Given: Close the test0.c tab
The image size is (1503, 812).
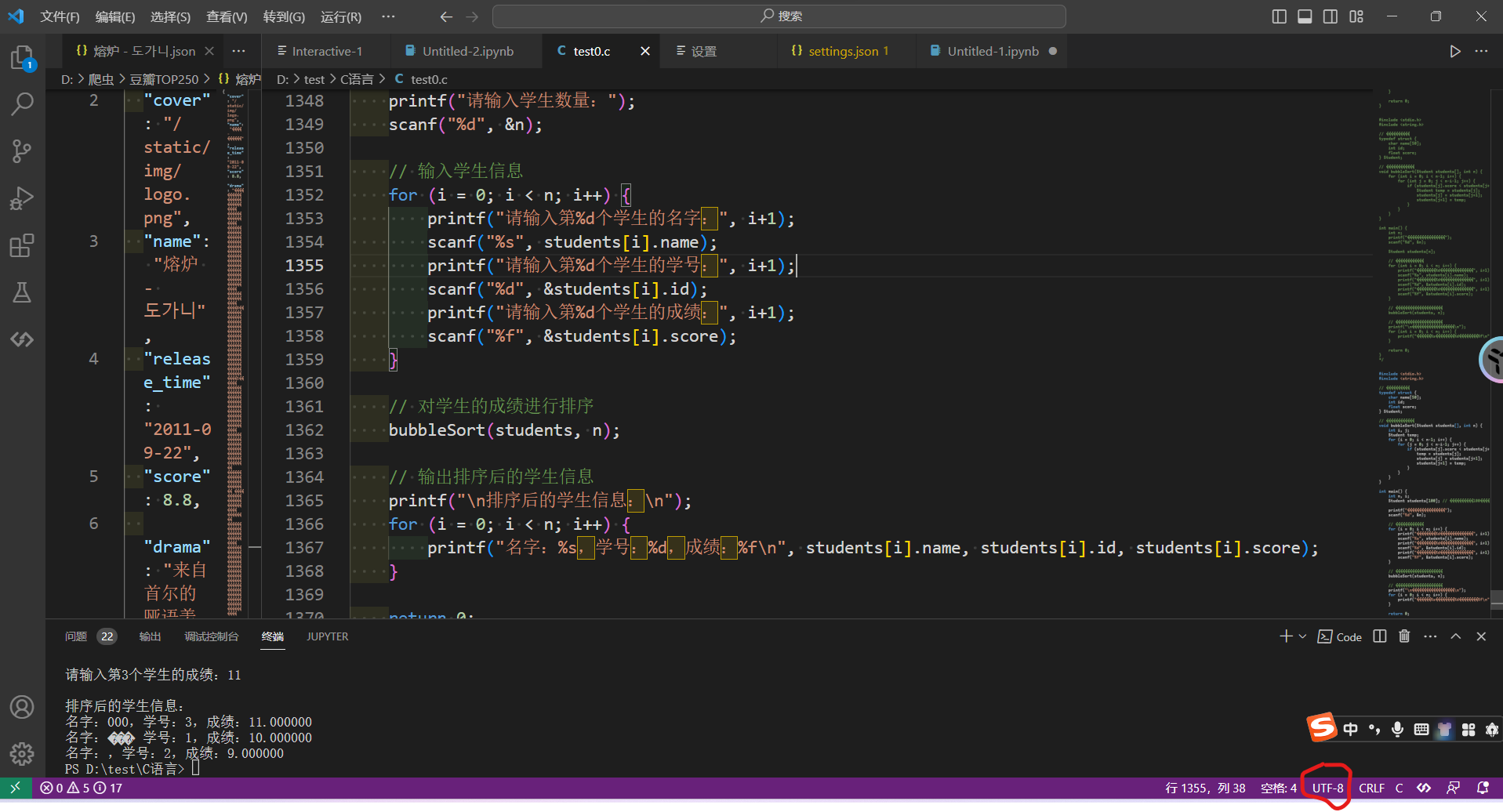Looking at the screenshot, I should tap(644, 51).
